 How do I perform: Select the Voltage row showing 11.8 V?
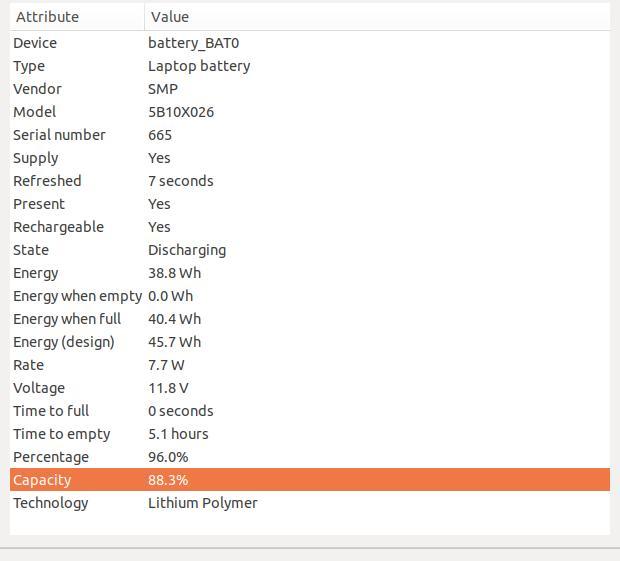point(310,388)
